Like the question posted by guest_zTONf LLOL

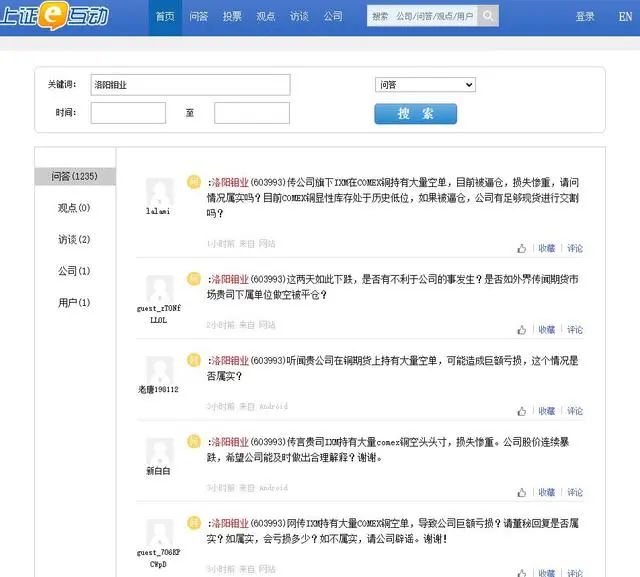coord(521,330)
